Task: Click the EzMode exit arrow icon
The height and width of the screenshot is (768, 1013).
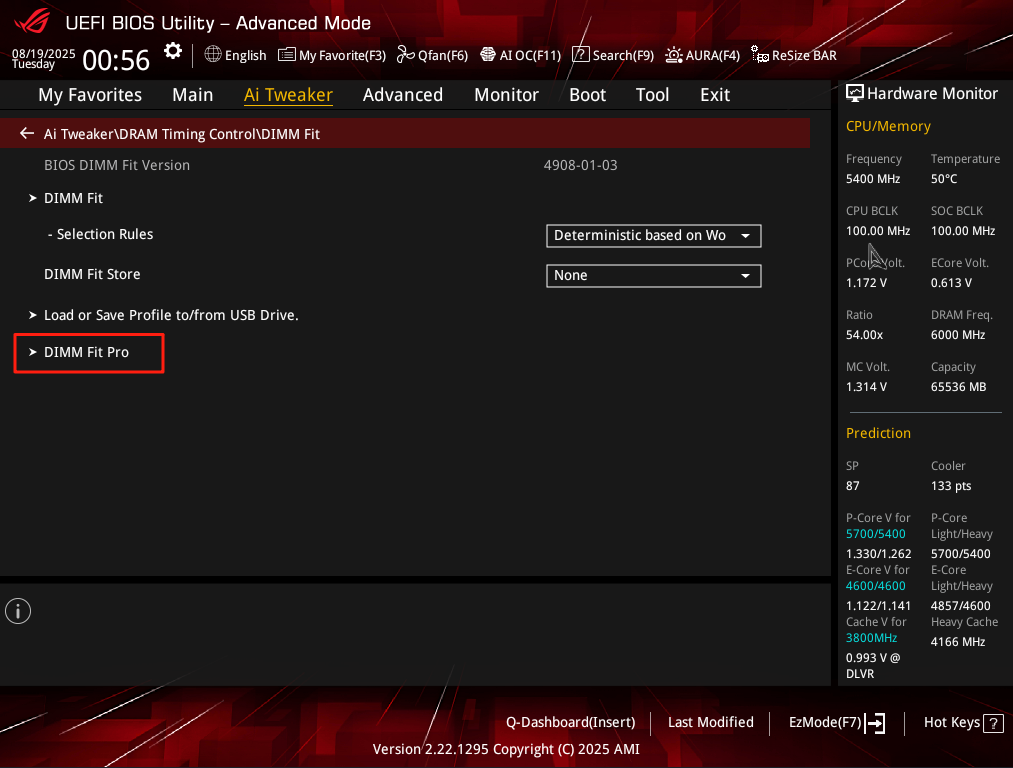Action: pos(875,723)
